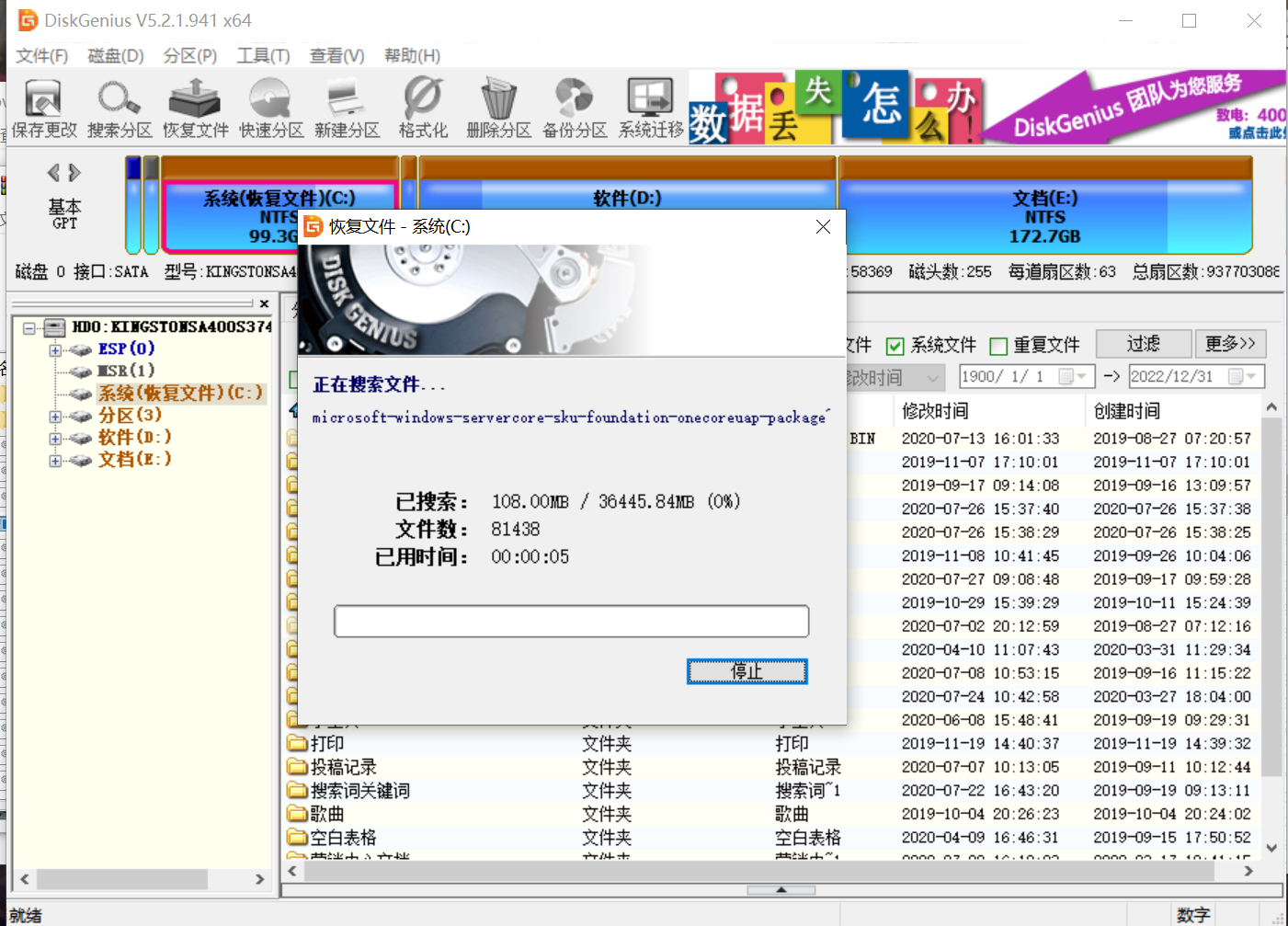The image size is (1288, 926).
Task: Open the 备份分区 backup partition tool
Action: (575, 108)
